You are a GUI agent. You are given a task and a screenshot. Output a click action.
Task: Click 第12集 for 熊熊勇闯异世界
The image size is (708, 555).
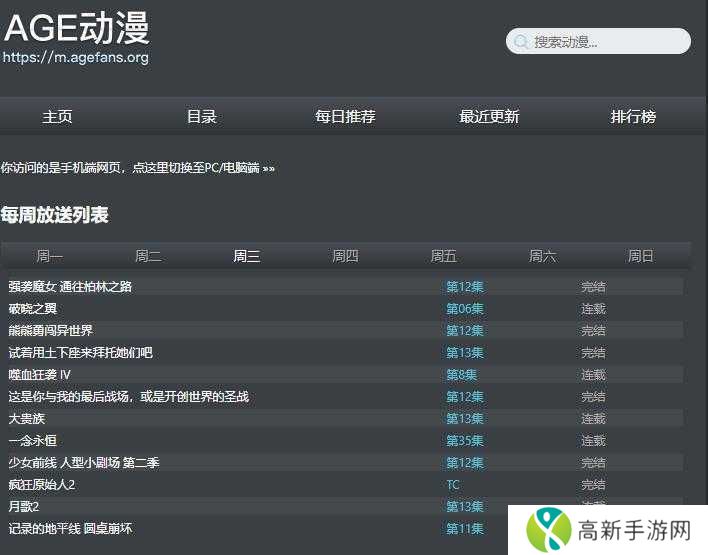(x=465, y=331)
